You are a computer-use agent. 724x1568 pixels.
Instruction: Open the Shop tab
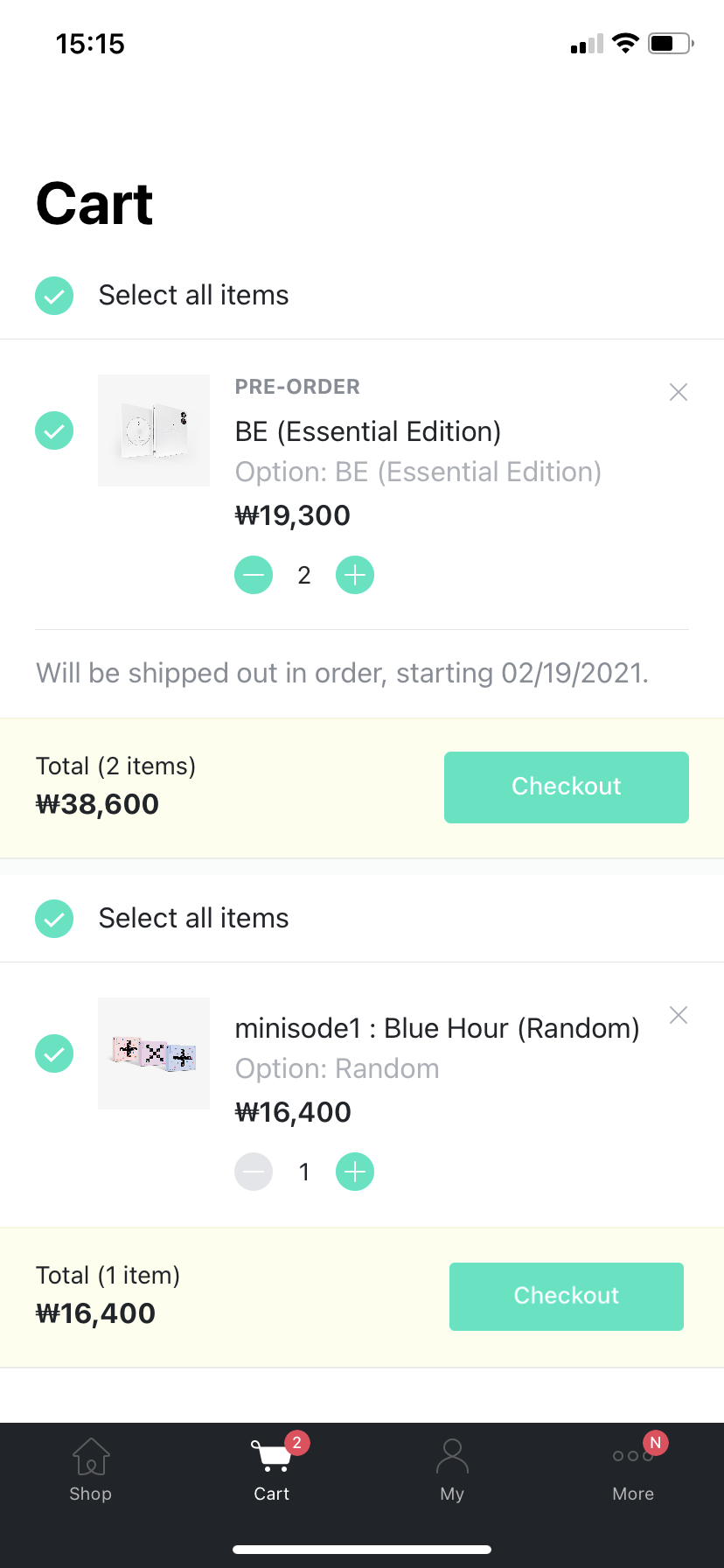91,1470
